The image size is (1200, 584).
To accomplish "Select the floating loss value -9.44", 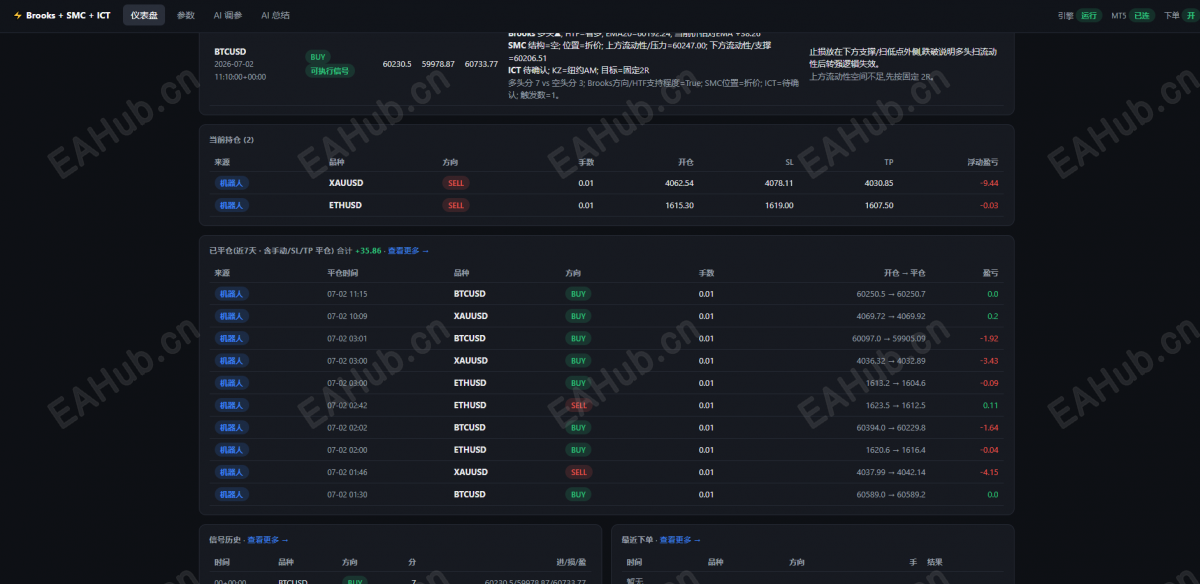I will pyautogui.click(x=989, y=183).
